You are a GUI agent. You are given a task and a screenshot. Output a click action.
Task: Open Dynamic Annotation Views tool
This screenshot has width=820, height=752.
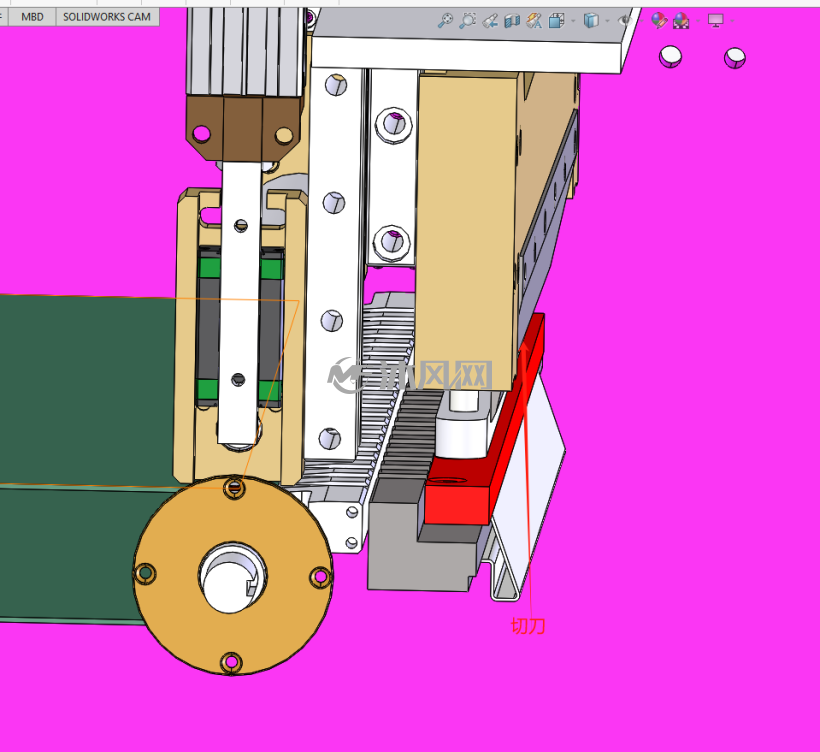tap(534, 21)
